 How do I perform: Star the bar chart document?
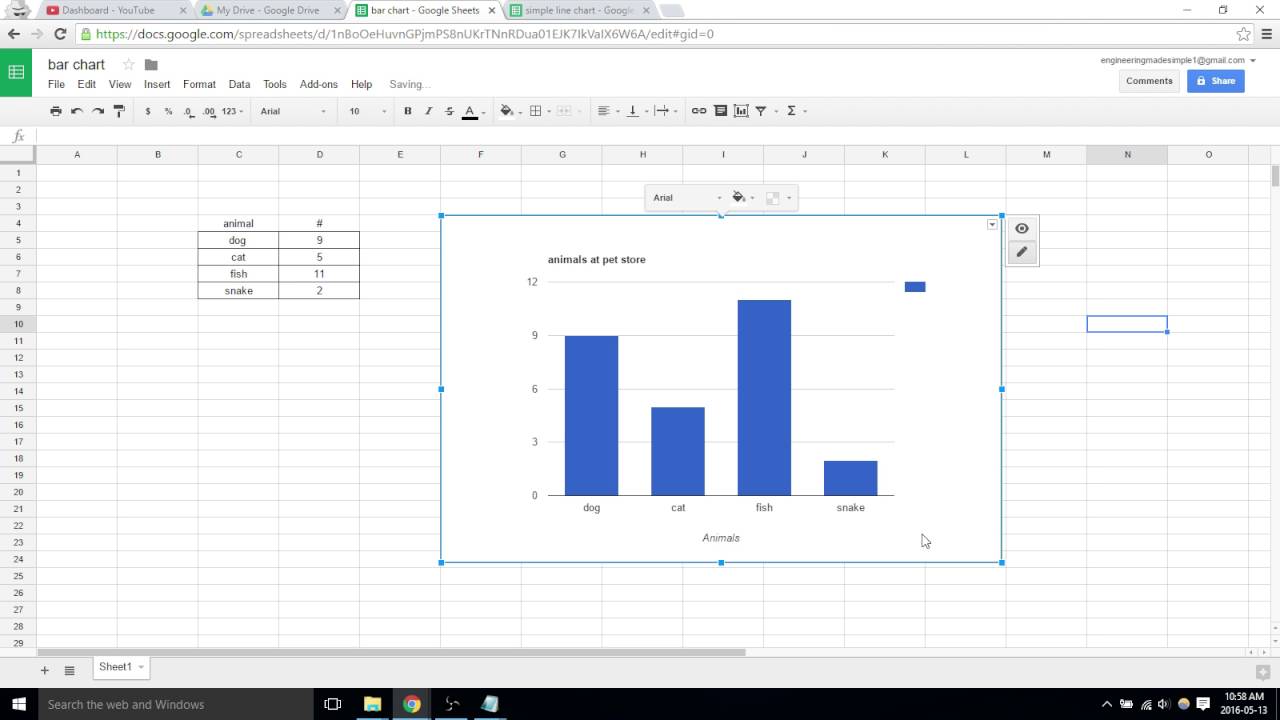(128, 65)
